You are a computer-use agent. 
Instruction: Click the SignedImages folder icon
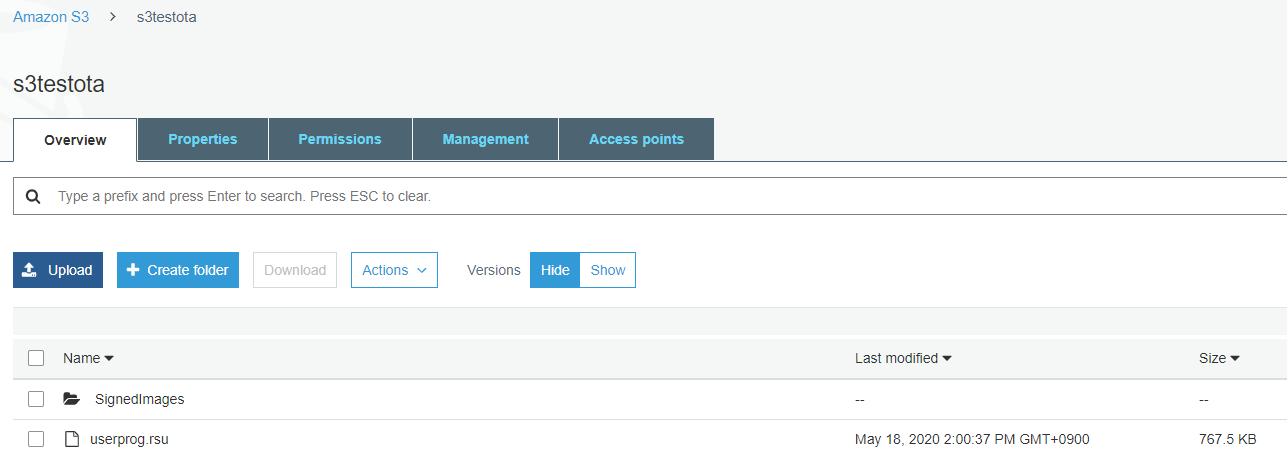click(71, 399)
